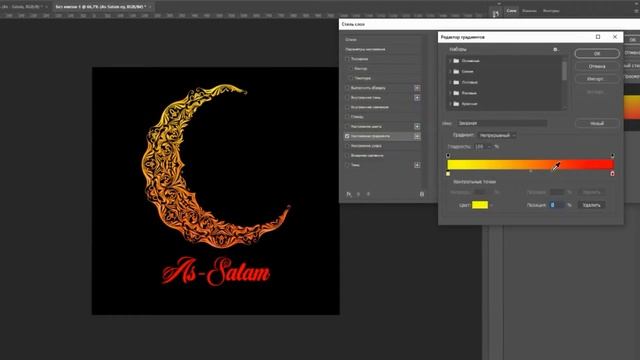Enable the Контур sub-effect checkbox

[351, 69]
